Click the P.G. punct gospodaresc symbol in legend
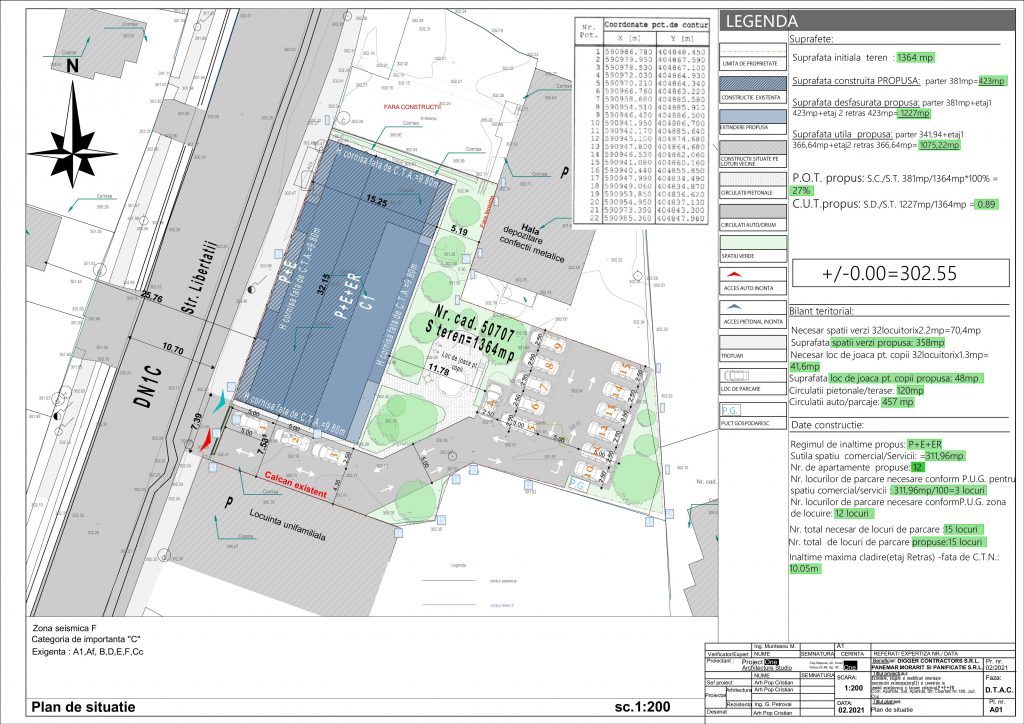 (731, 410)
